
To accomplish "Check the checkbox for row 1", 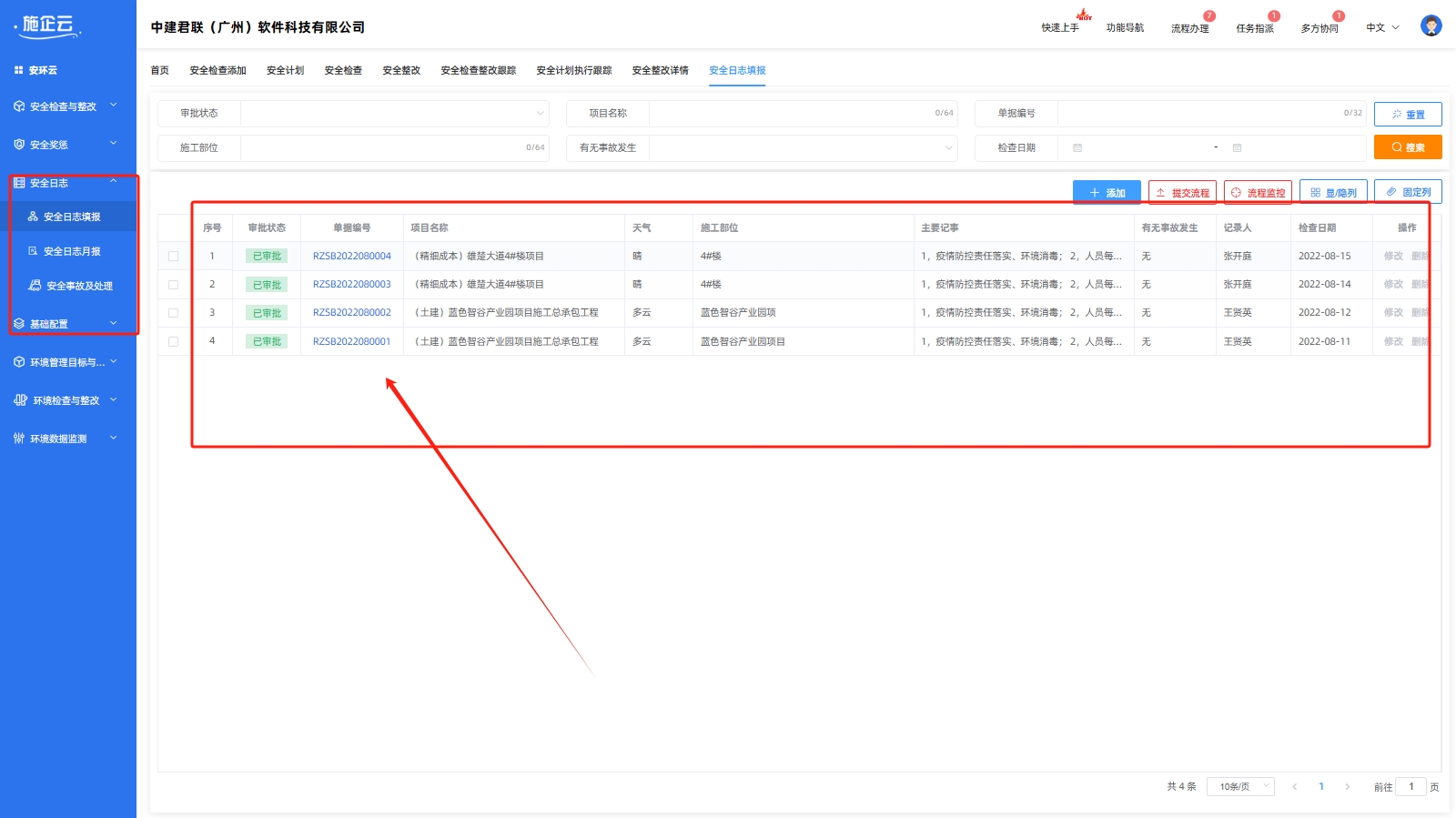I will tap(174, 257).
